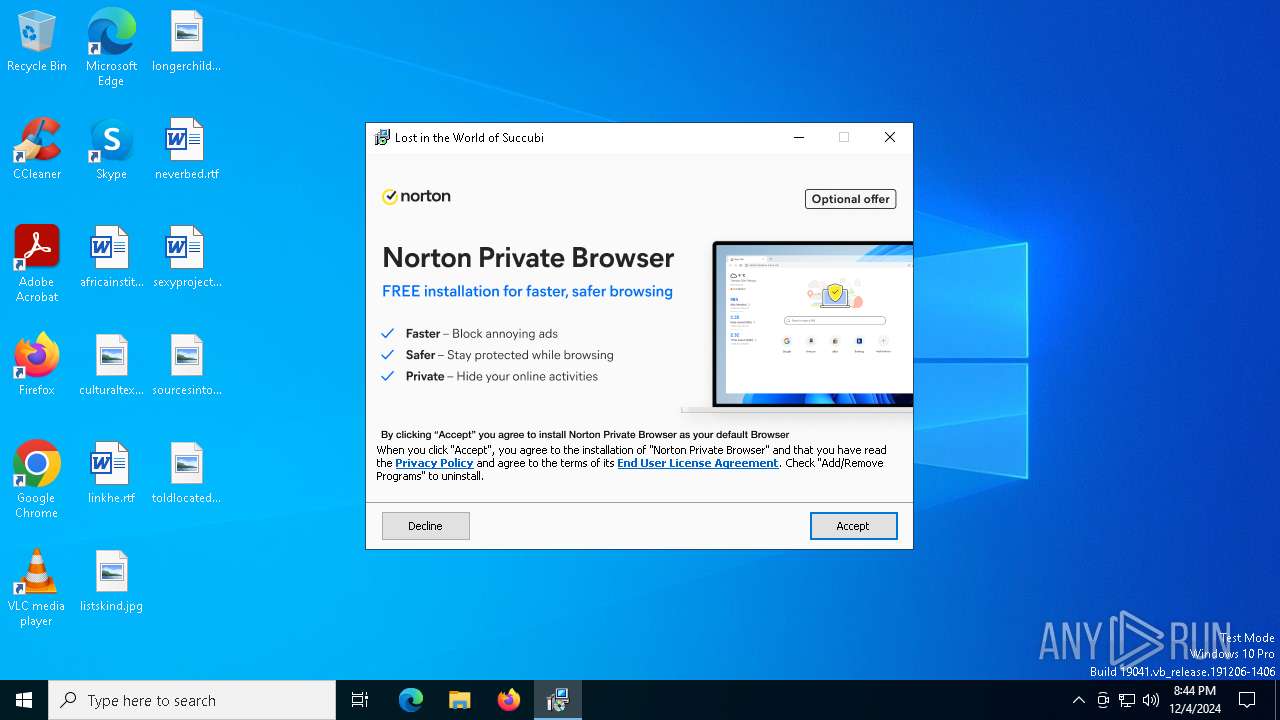
Task: Select the africainstit Word document icon
Action: pyautogui.click(x=111, y=258)
